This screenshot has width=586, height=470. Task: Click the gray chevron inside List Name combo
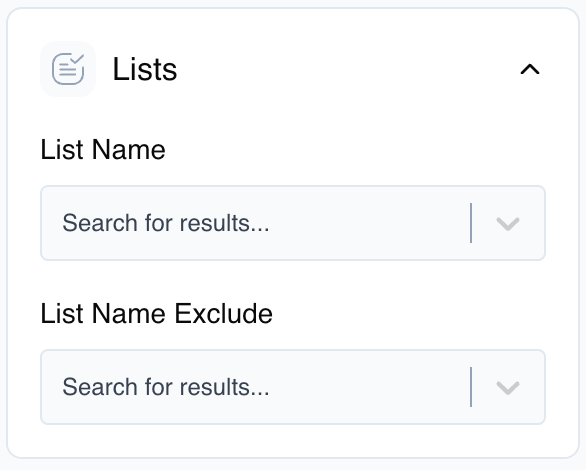pyautogui.click(x=508, y=223)
